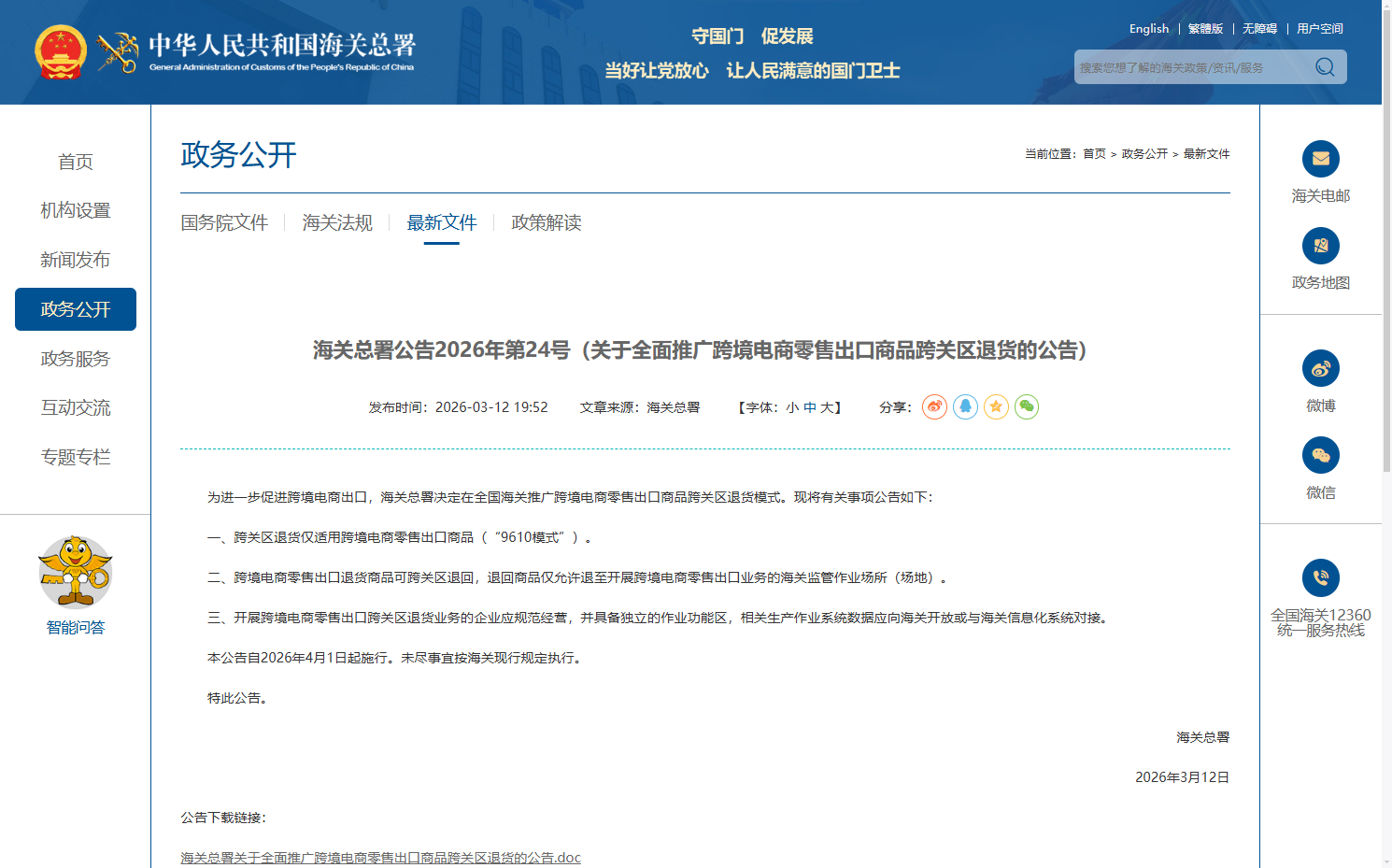Select 海关法规 tab

337,223
